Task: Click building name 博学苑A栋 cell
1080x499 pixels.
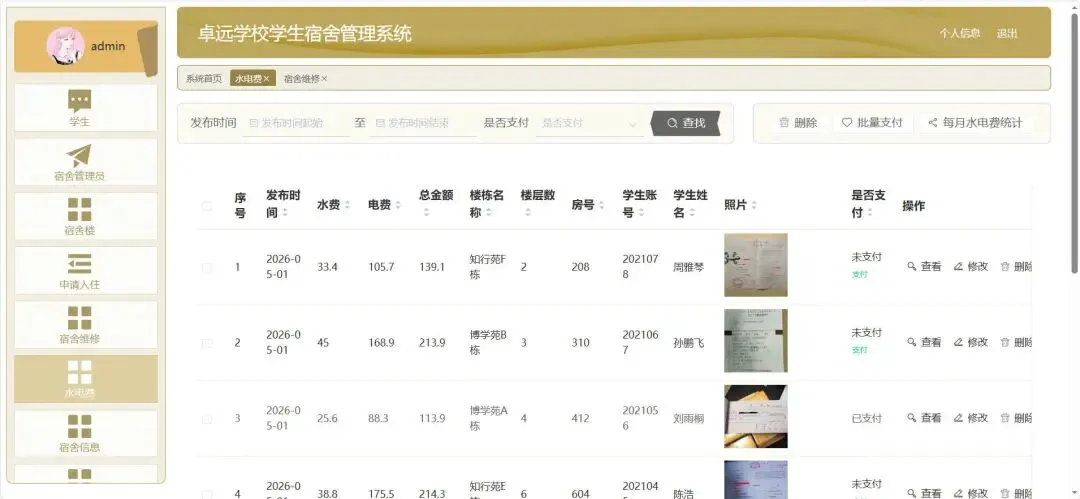Action: [x=488, y=418]
